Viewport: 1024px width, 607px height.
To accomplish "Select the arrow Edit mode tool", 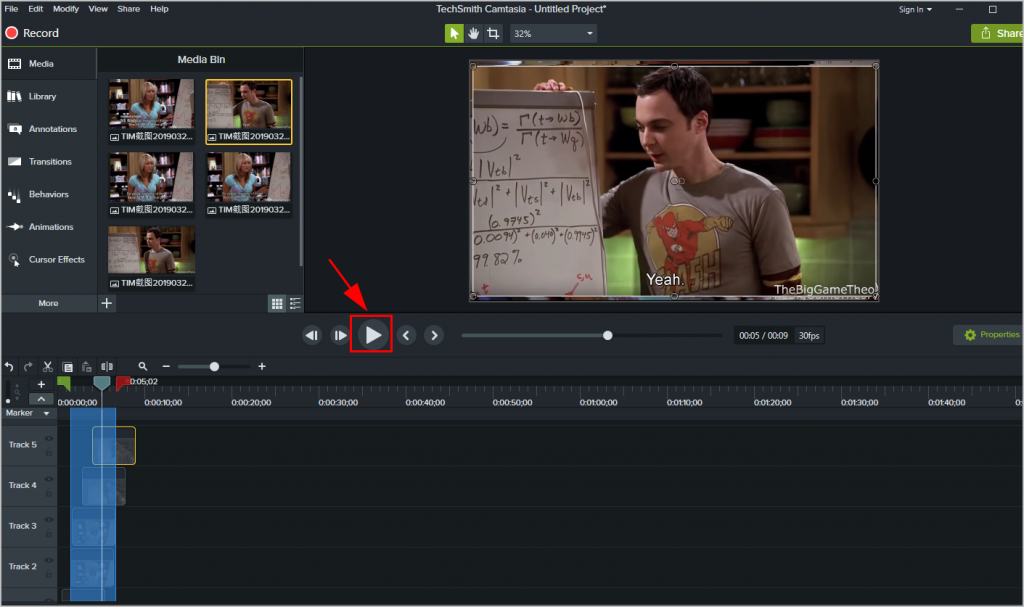I will coord(454,33).
